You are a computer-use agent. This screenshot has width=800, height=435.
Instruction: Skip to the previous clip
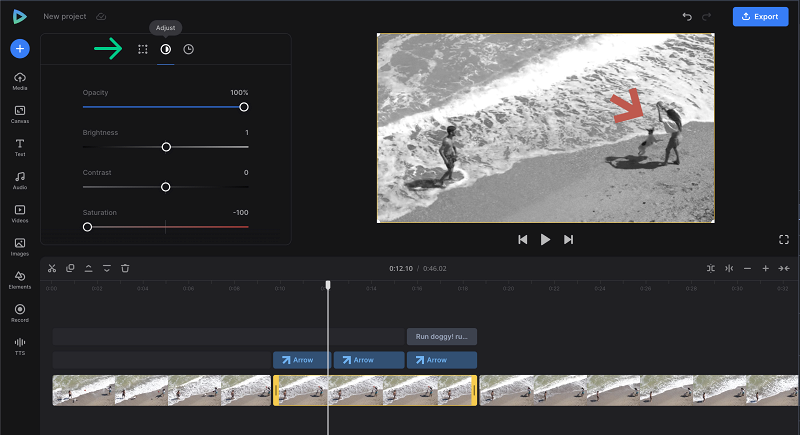(x=522, y=240)
